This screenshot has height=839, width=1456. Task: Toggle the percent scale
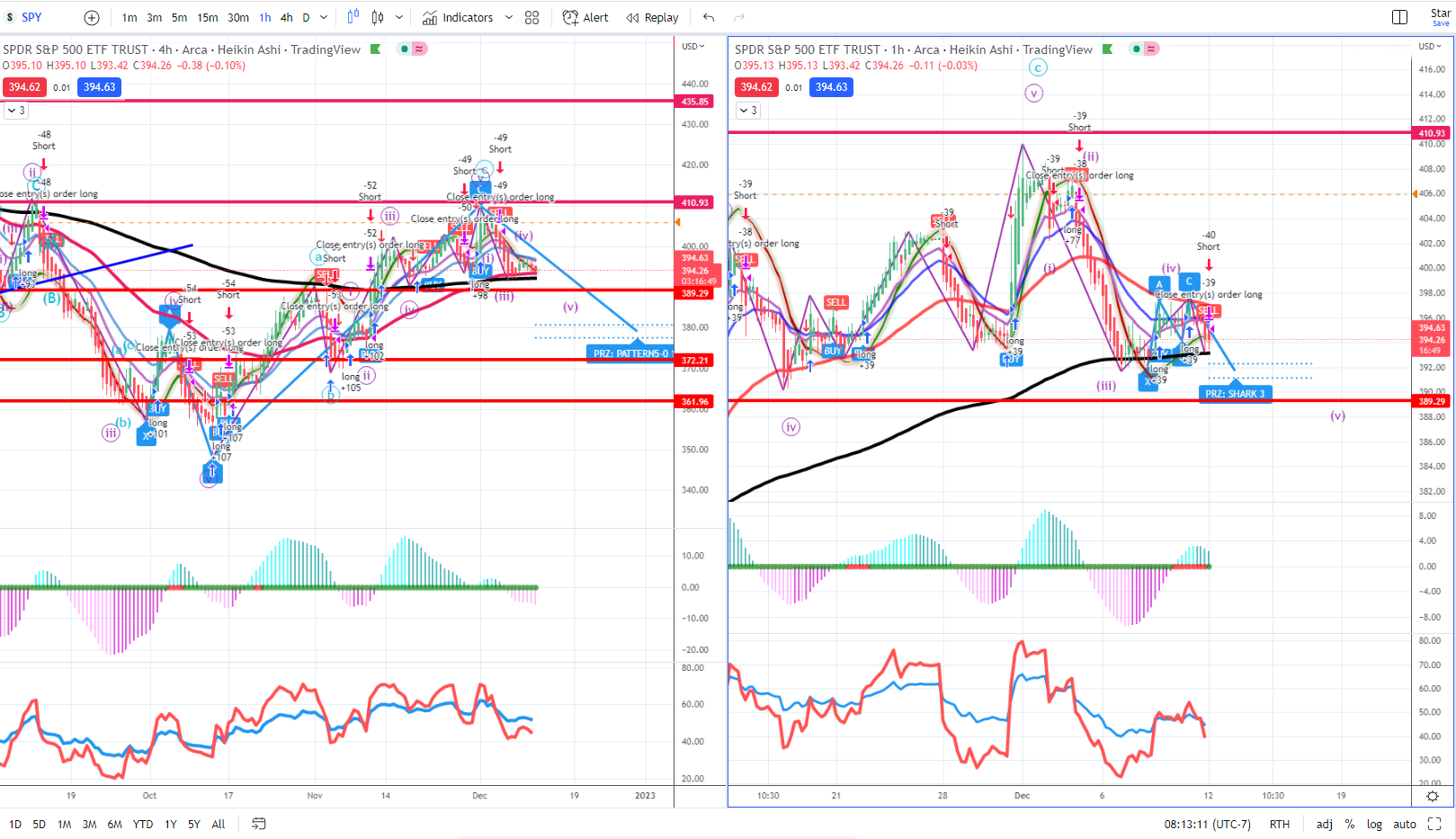point(1350,824)
